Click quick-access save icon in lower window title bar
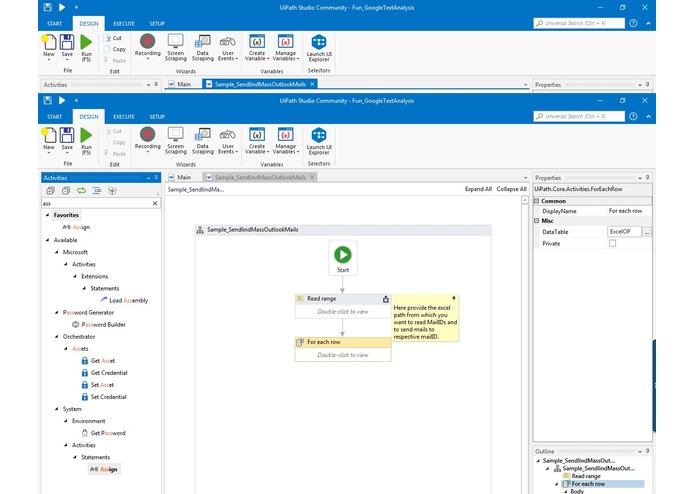The height and width of the screenshot is (494, 695). point(48,101)
